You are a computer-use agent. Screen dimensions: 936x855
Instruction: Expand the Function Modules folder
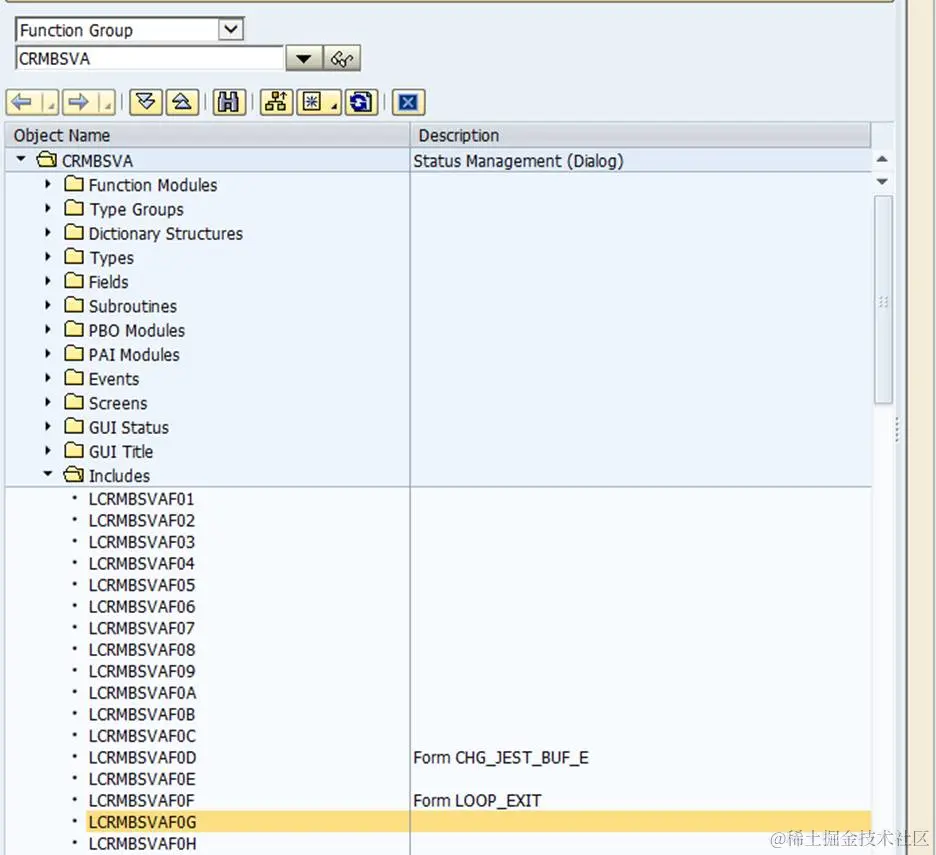48,184
